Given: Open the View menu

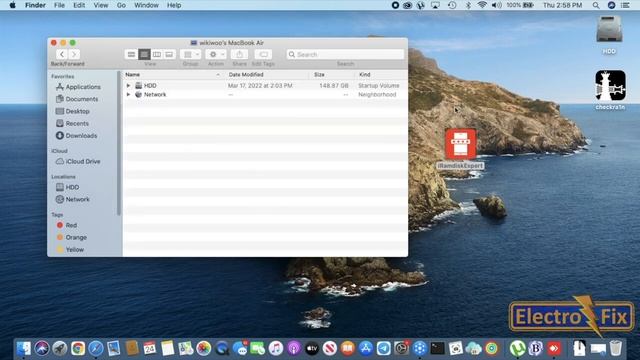Looking at the screenshot, I should click(100, 5).
